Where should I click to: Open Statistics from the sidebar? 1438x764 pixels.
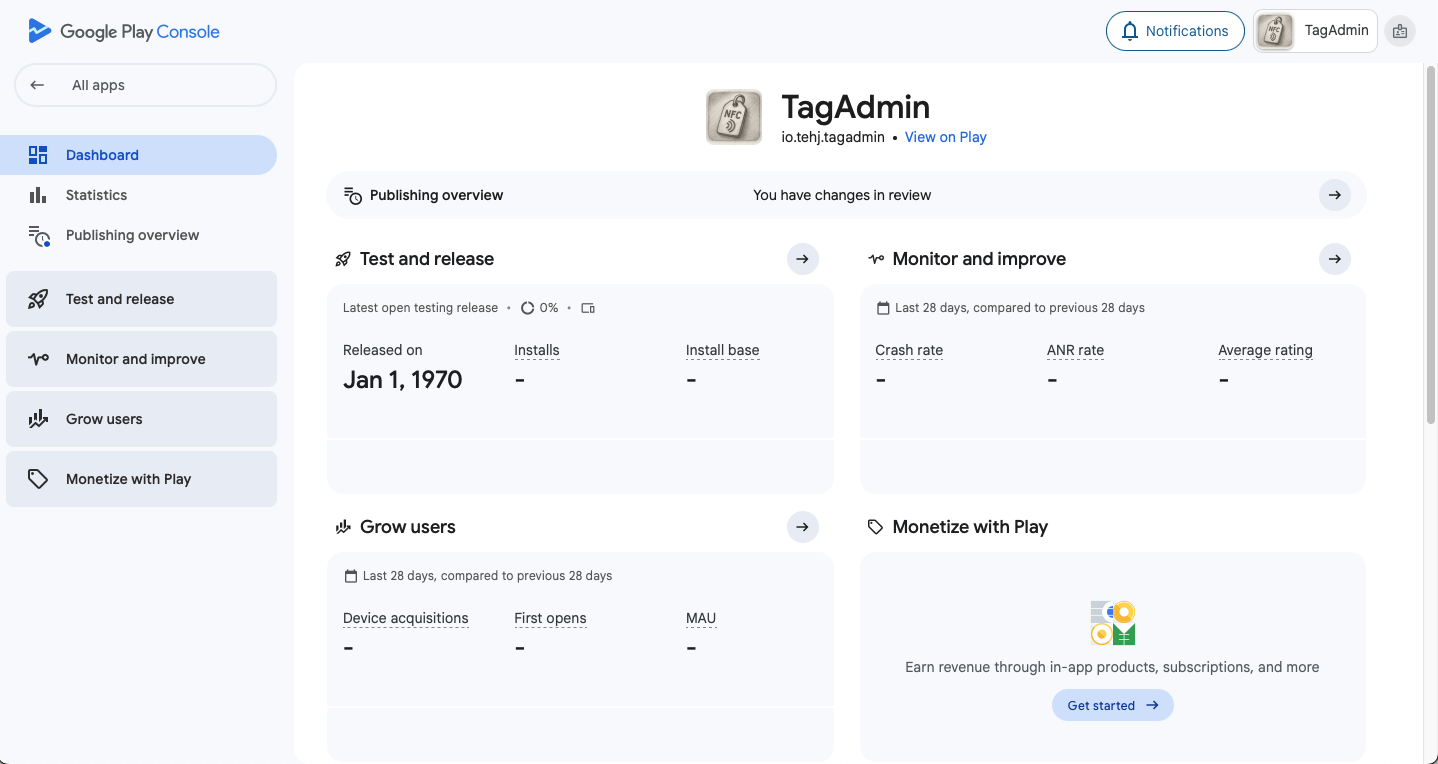tap(96, 195)
